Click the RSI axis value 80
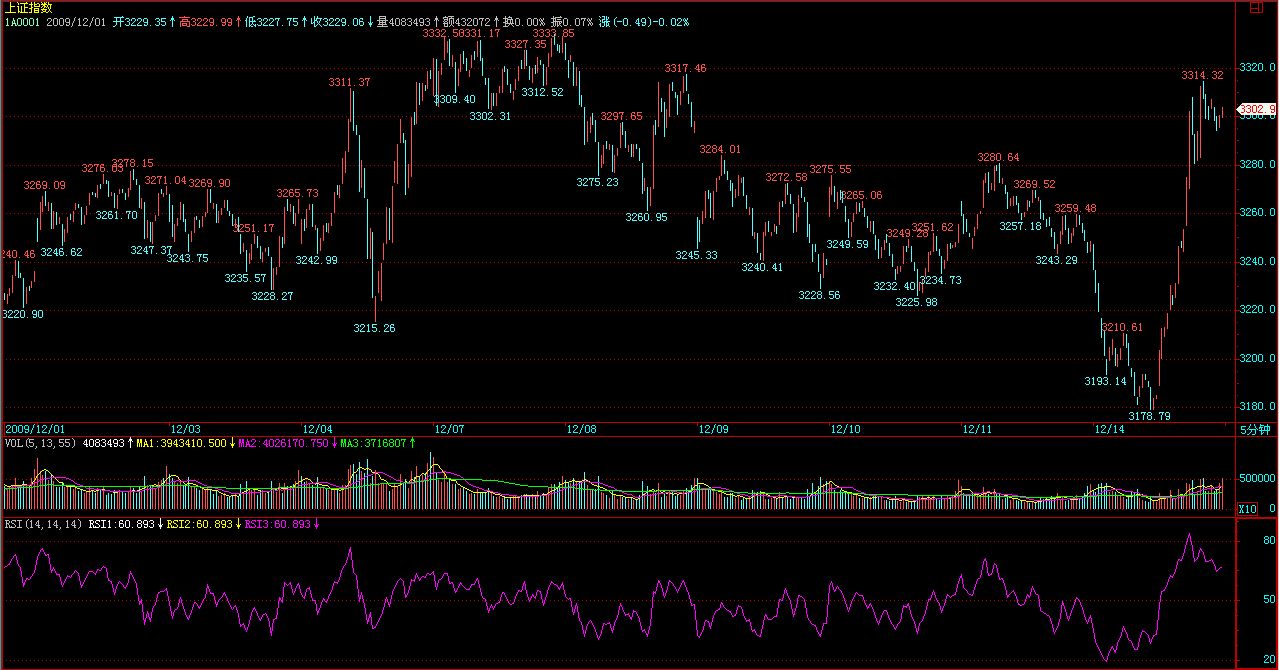This screenshot has height=670, width=1279. click(x=1269, y=540)
